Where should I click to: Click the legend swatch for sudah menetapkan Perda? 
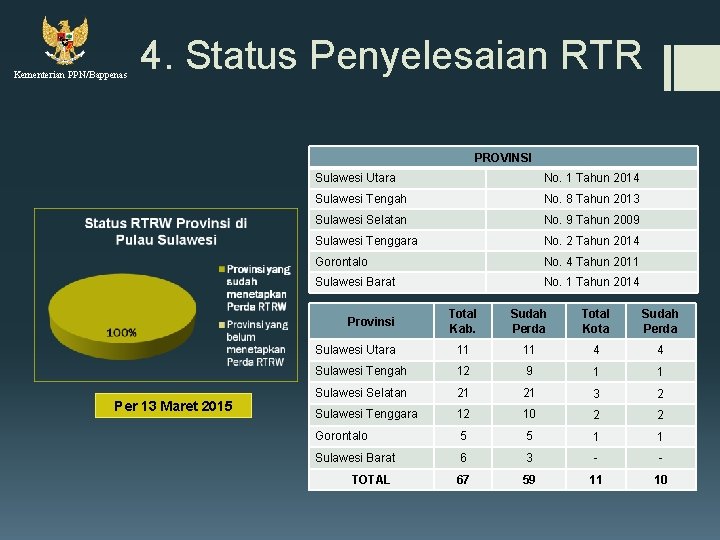(222, 269)
